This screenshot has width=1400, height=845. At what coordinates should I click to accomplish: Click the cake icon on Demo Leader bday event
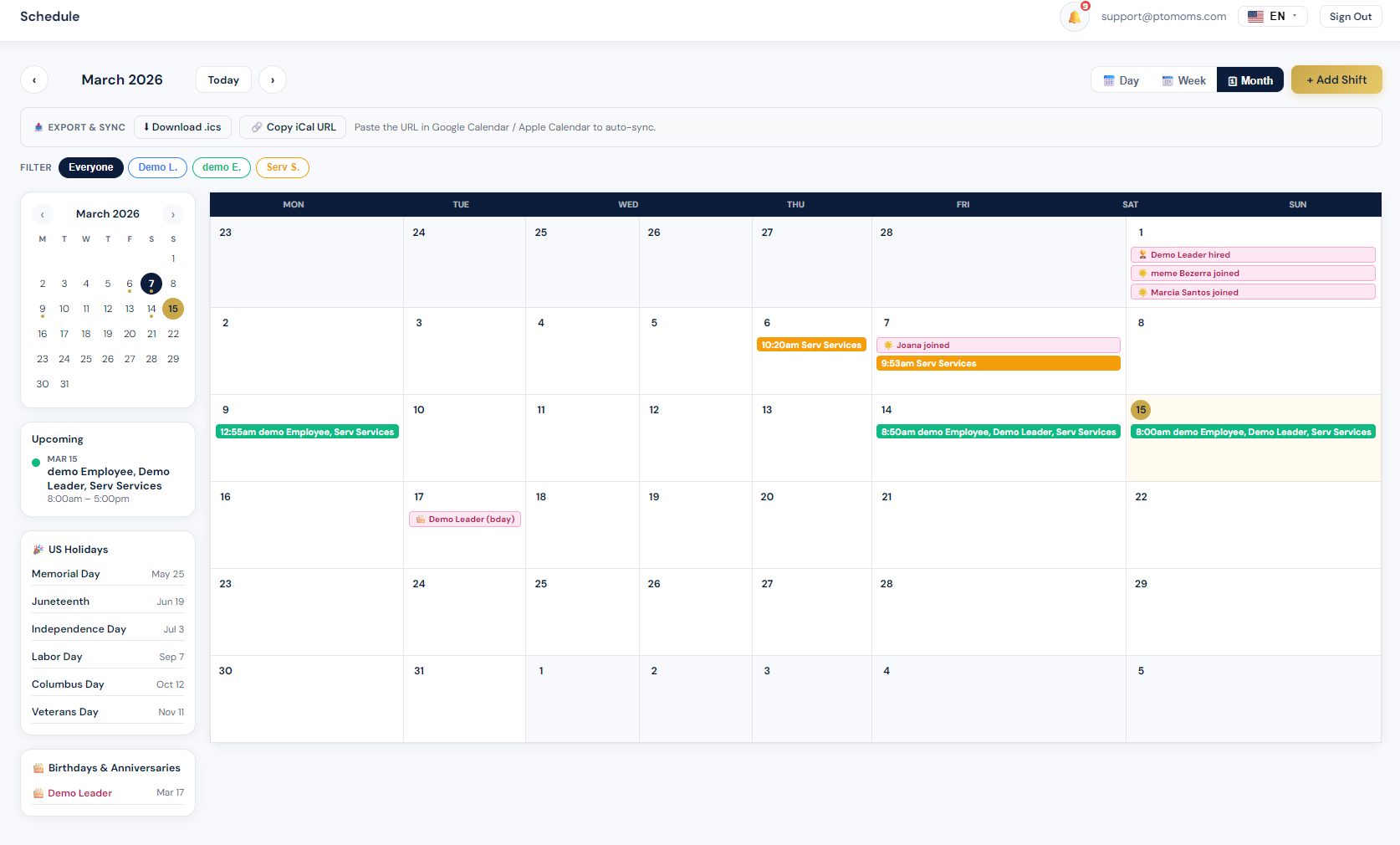420,519
